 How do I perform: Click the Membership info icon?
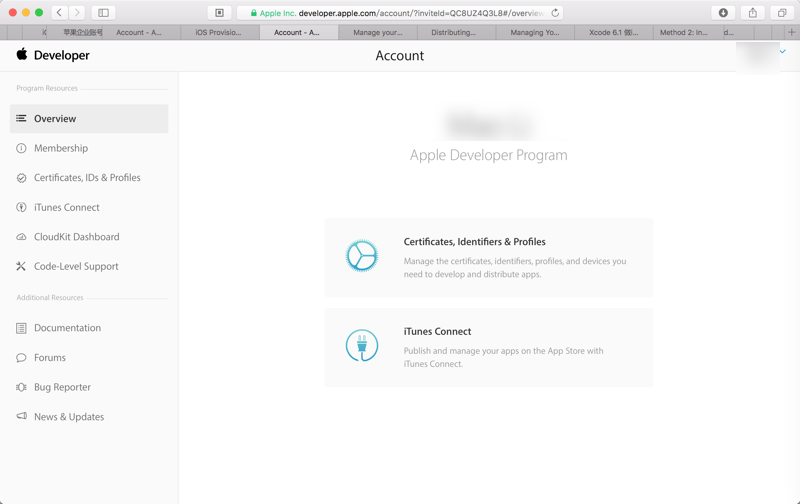tap(21, 148)
